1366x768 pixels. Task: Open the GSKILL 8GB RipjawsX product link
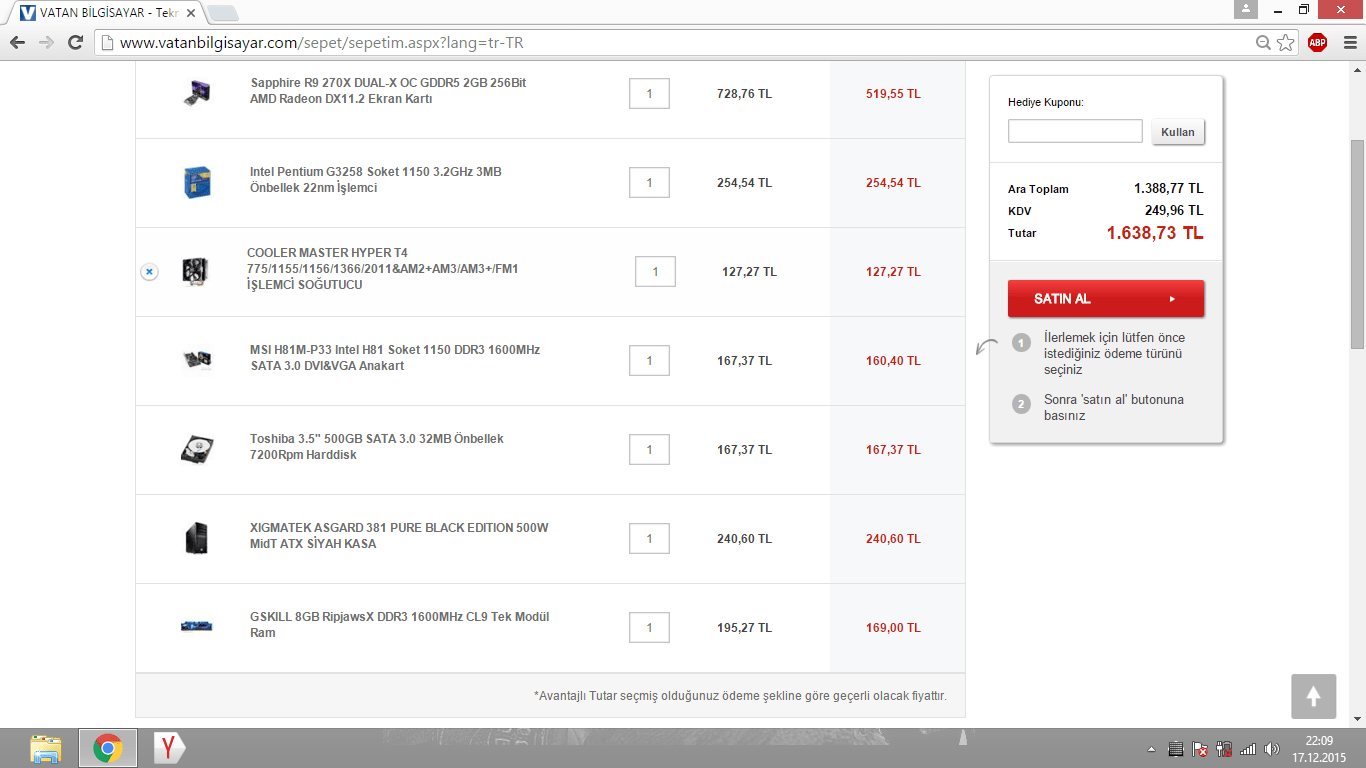(x=400, y=625)
